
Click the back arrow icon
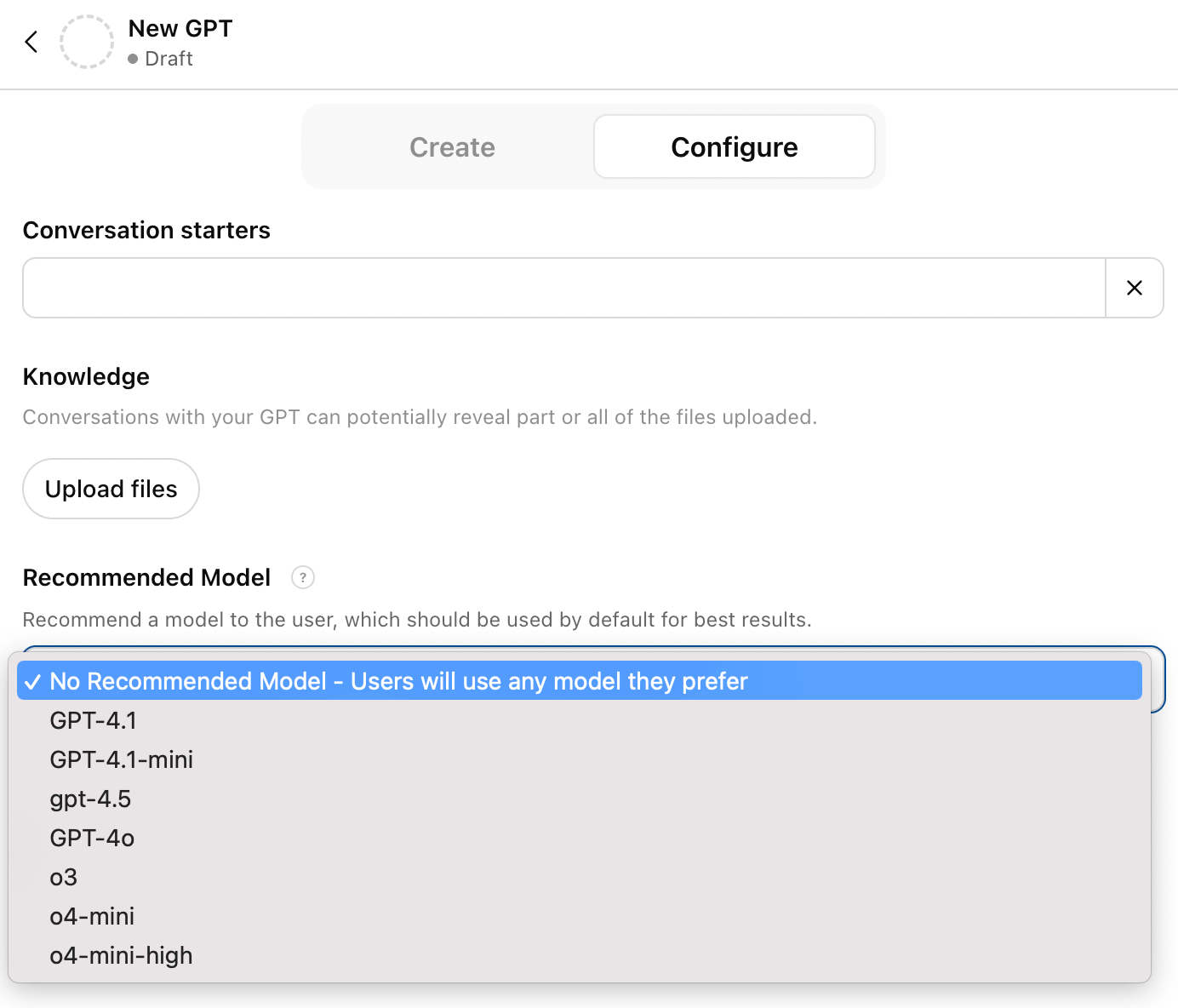[x=31, y=42]
